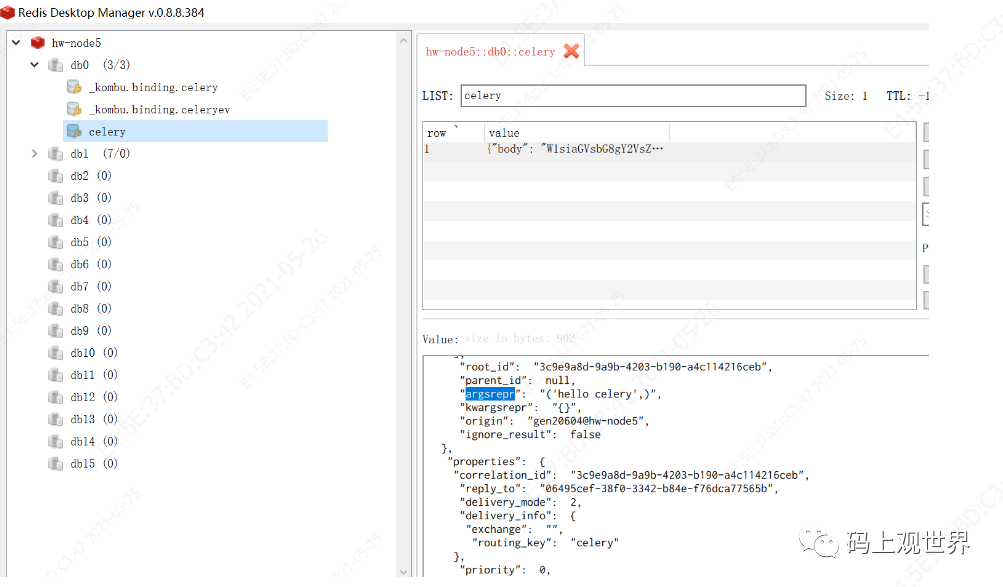
Task: Click the db5 database icon
Action: [56, 242]
